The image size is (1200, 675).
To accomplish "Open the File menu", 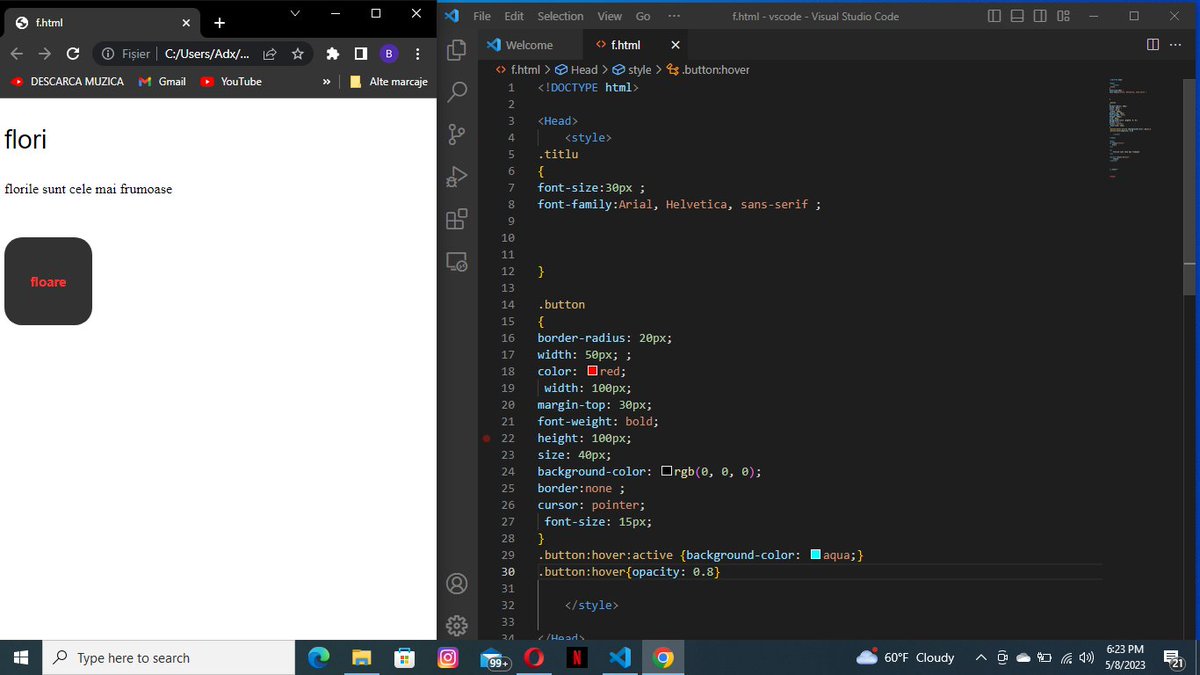I will [482, 16].
